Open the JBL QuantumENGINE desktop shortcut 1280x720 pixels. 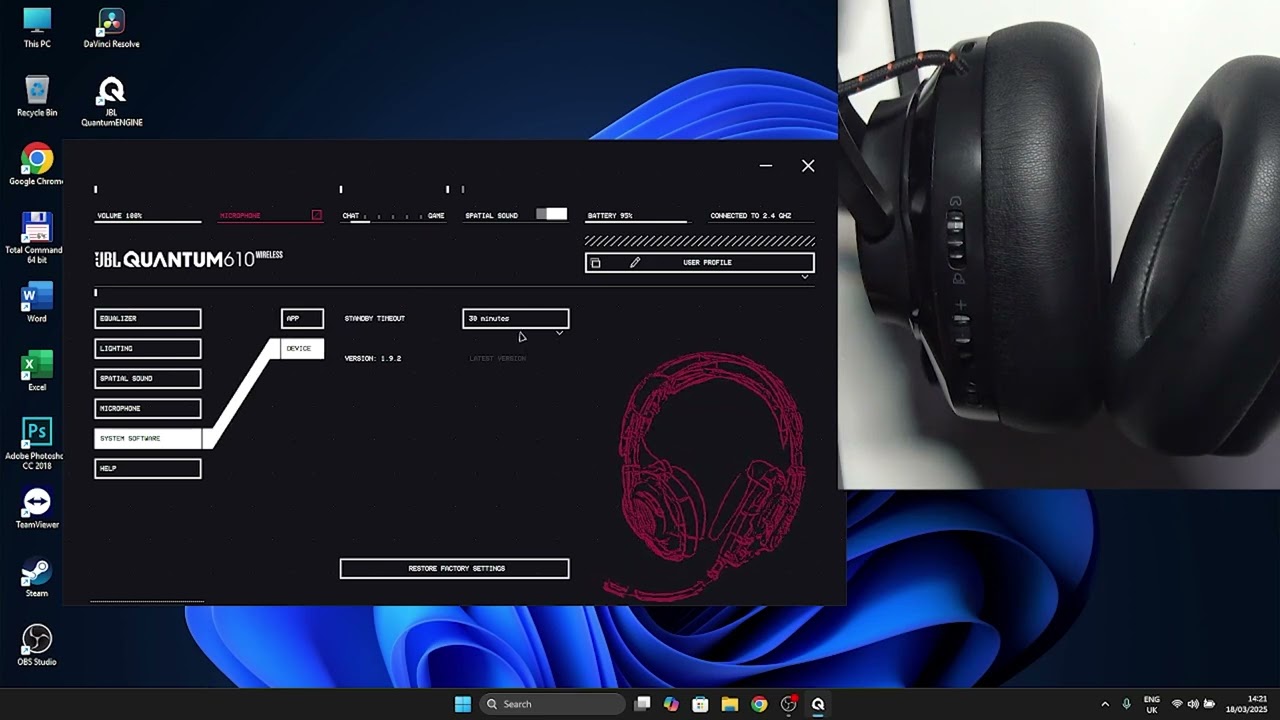[x=111, y=102]
